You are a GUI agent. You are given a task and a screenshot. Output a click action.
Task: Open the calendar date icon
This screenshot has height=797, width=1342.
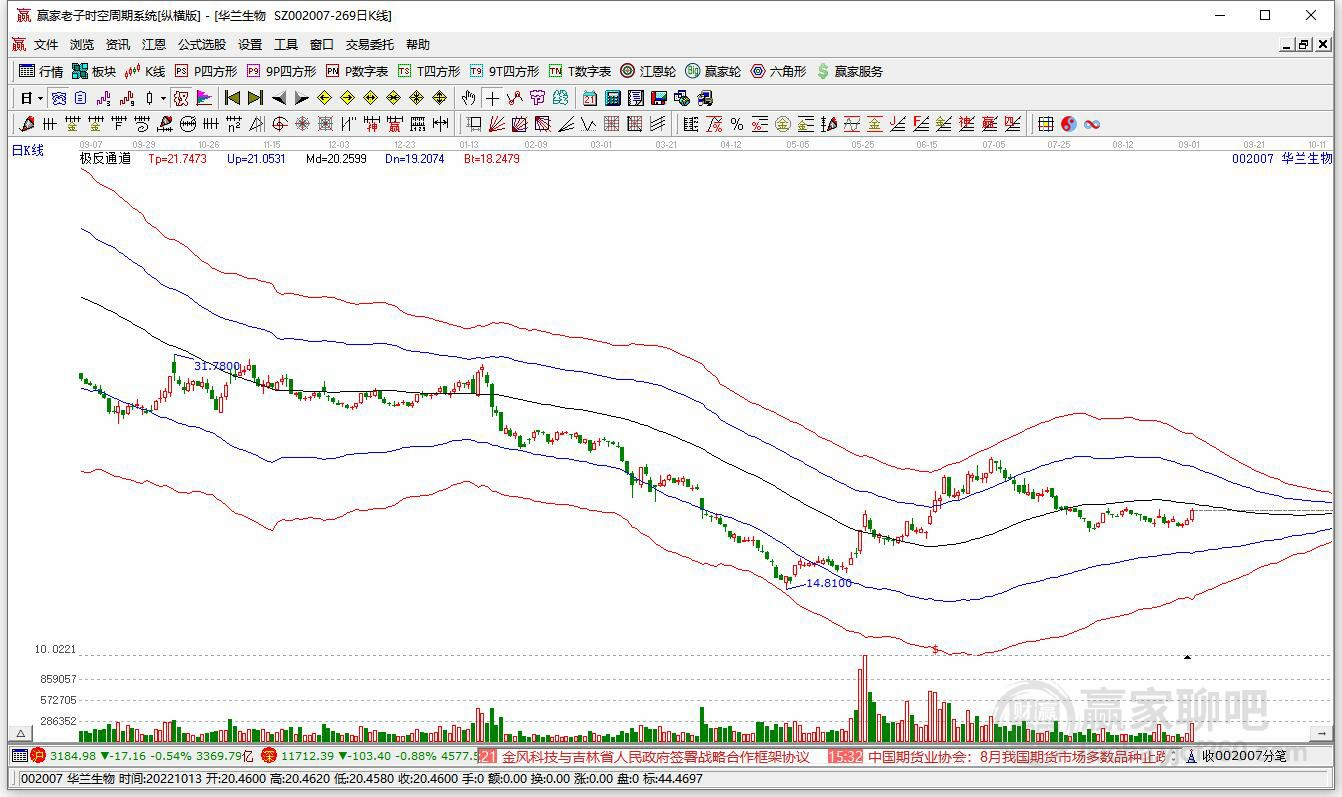(x=590, y=98)
